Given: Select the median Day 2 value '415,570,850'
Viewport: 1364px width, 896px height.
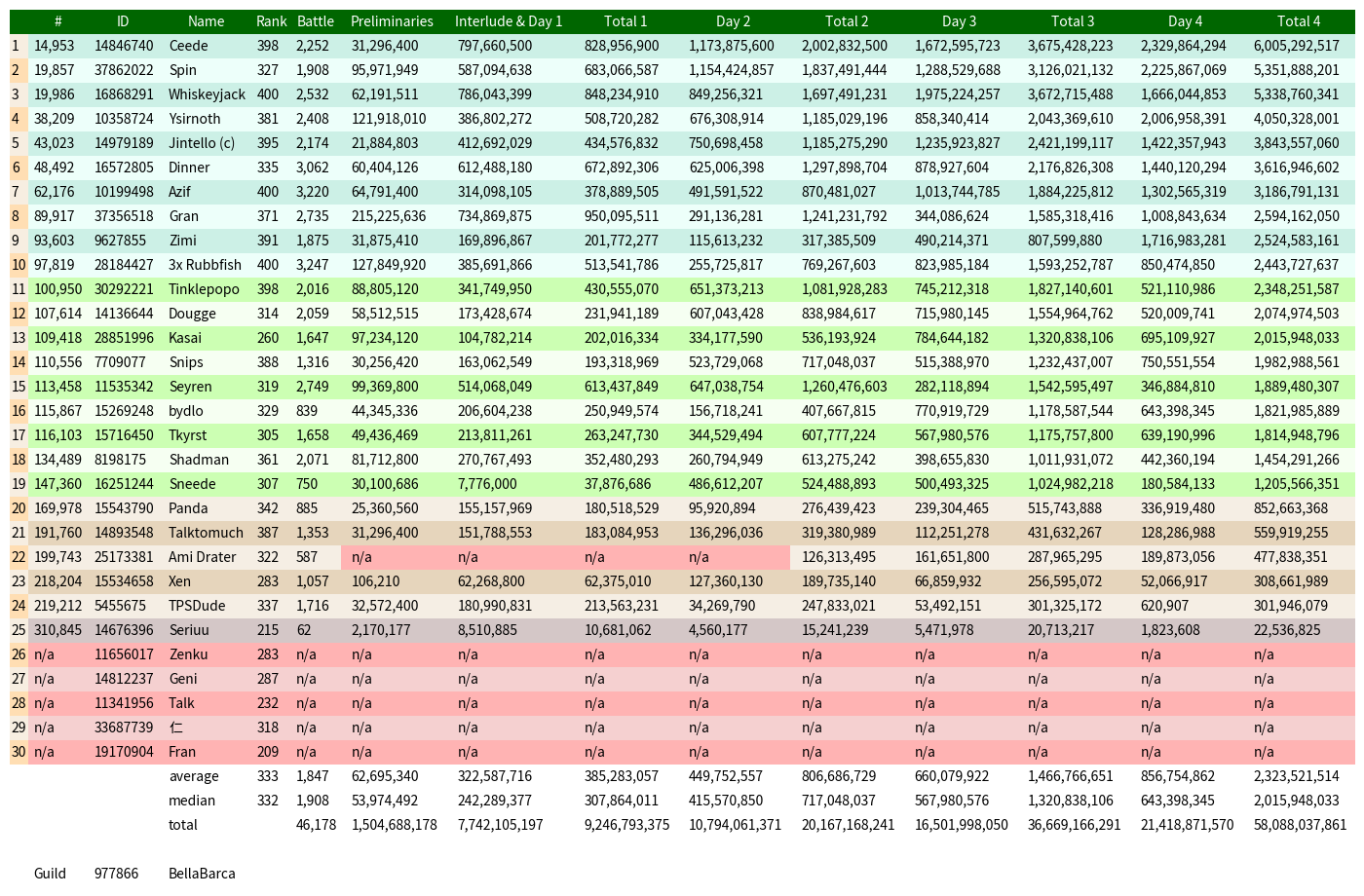Looking at the screenshot, I should (x=726, y=801).
